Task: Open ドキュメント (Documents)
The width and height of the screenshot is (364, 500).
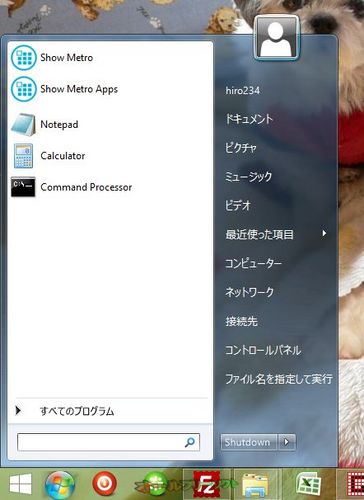Action: coord(249,119)
